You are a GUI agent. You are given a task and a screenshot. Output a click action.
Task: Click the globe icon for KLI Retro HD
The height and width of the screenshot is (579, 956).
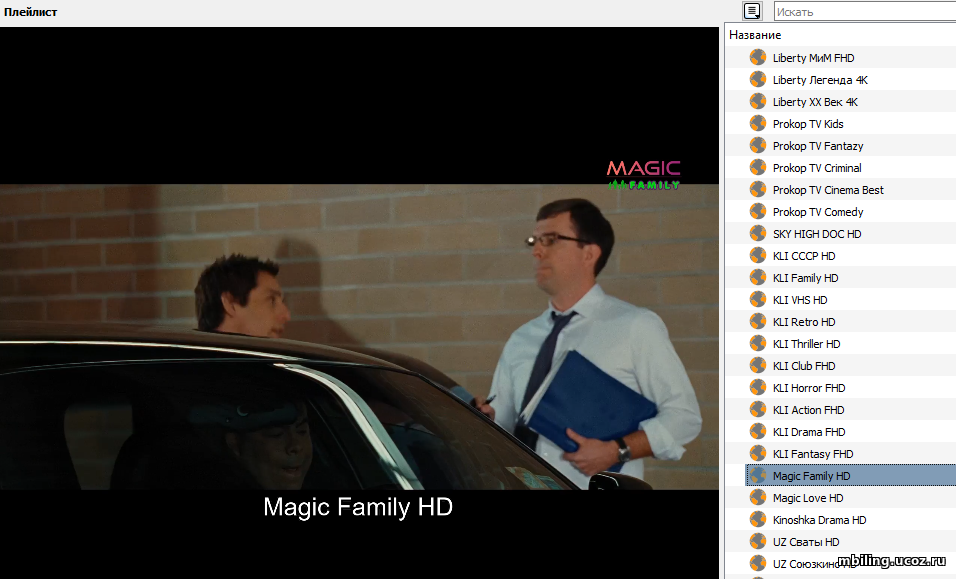758,321
